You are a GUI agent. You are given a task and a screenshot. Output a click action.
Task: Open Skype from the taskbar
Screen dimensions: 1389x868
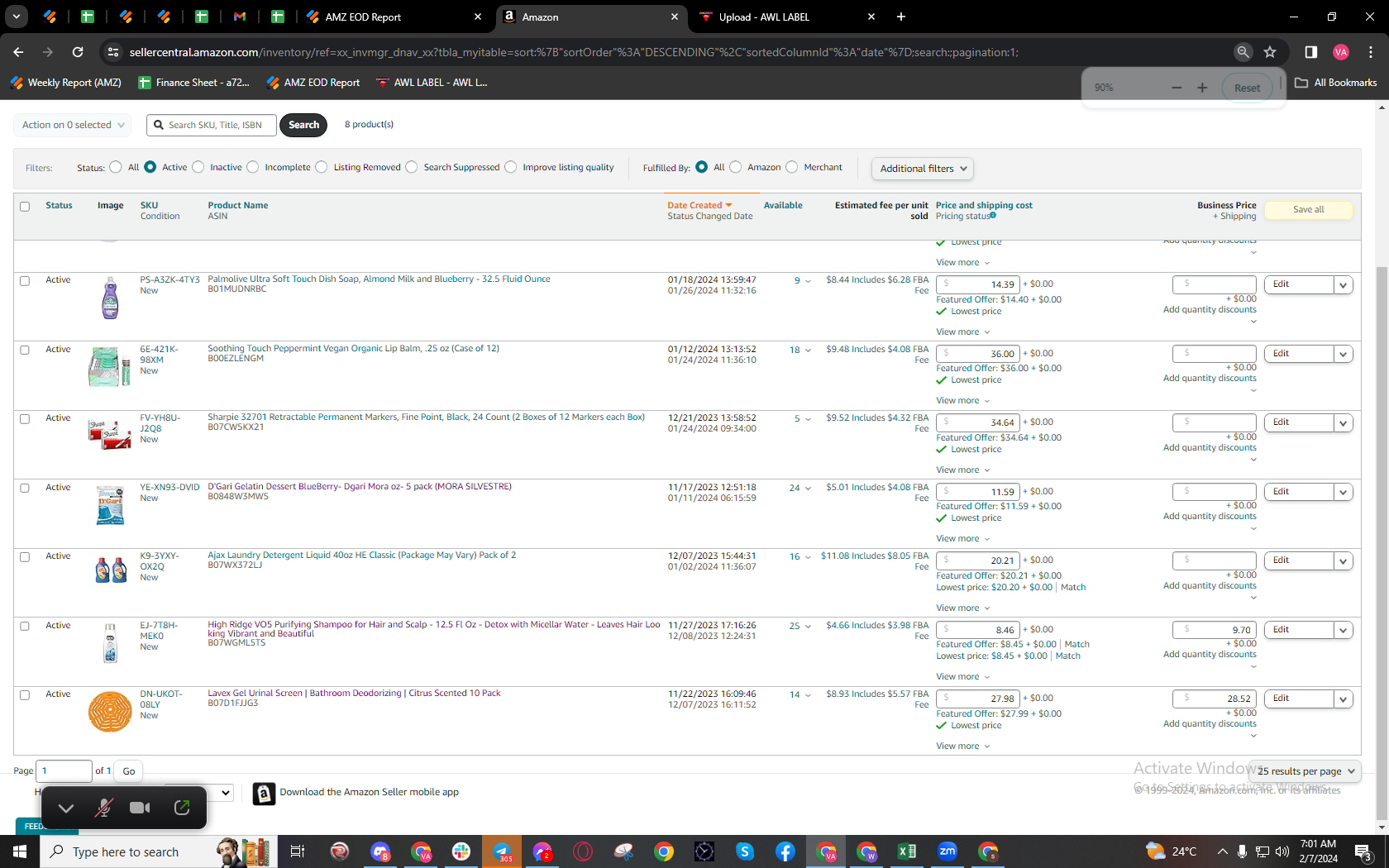(745, 851)
